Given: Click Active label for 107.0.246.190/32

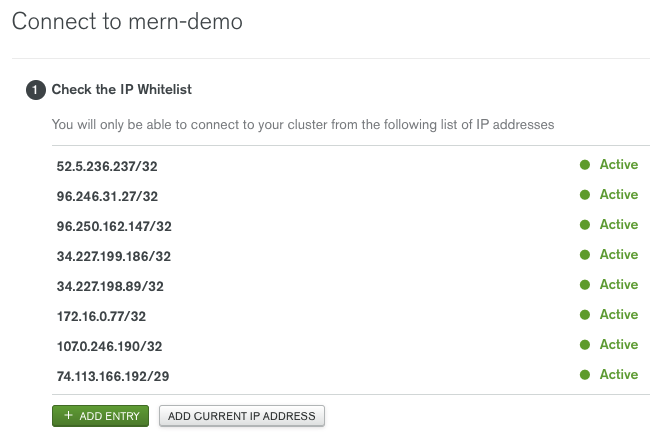Looking at the screenshot, I should (x=619, y=345).
